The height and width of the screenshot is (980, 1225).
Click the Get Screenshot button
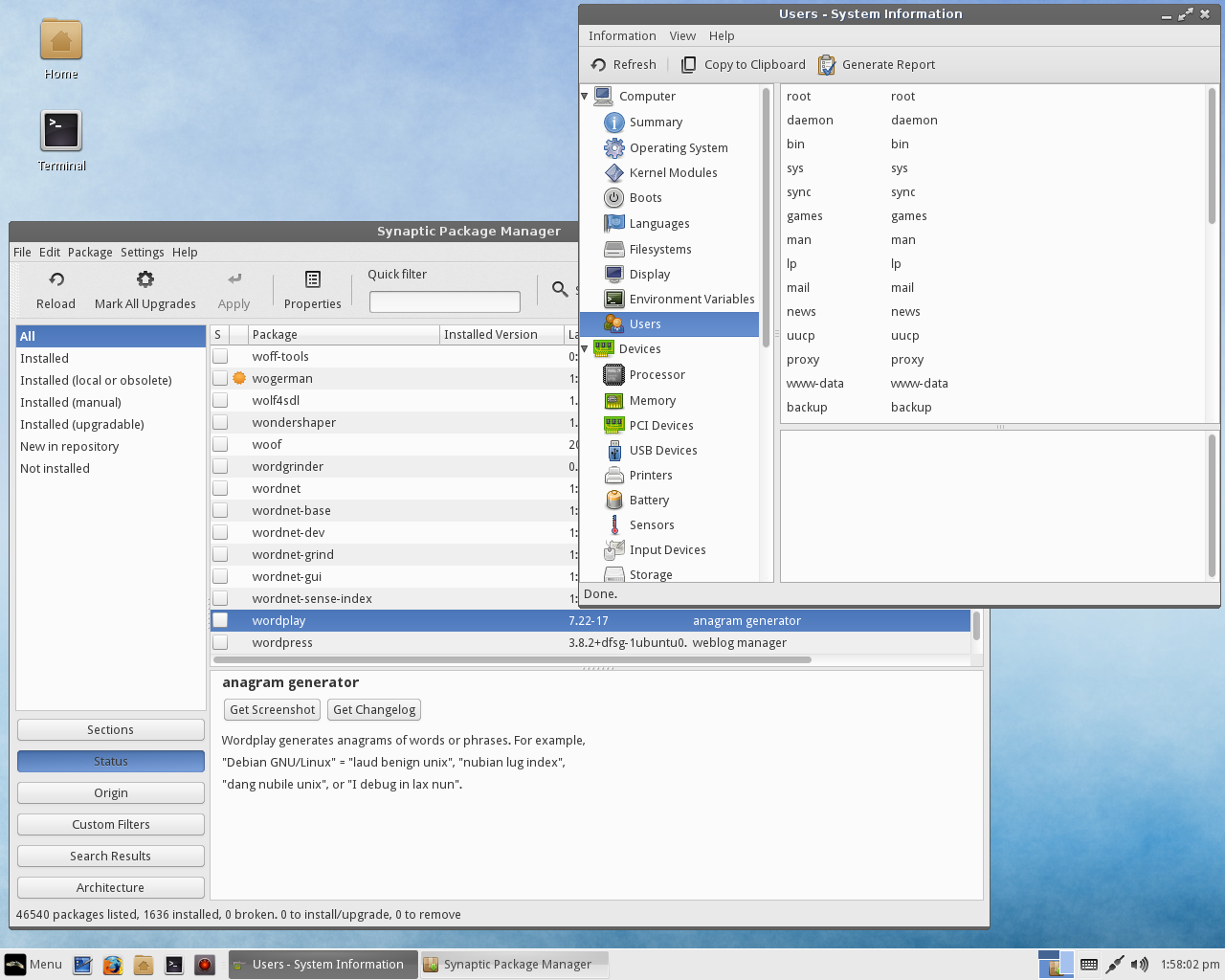[273, 710]
